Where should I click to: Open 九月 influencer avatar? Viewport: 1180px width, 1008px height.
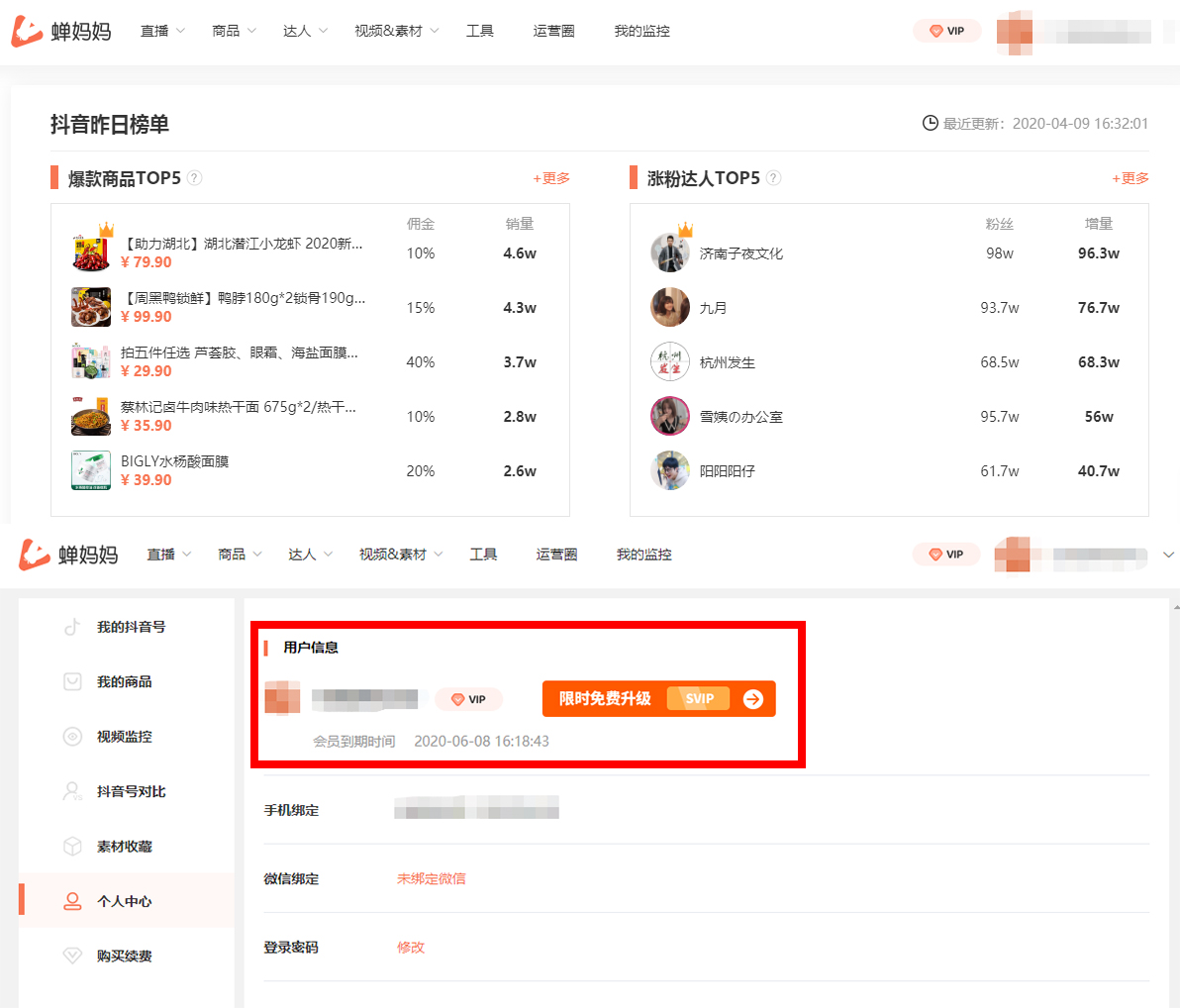tap(670, 307)
